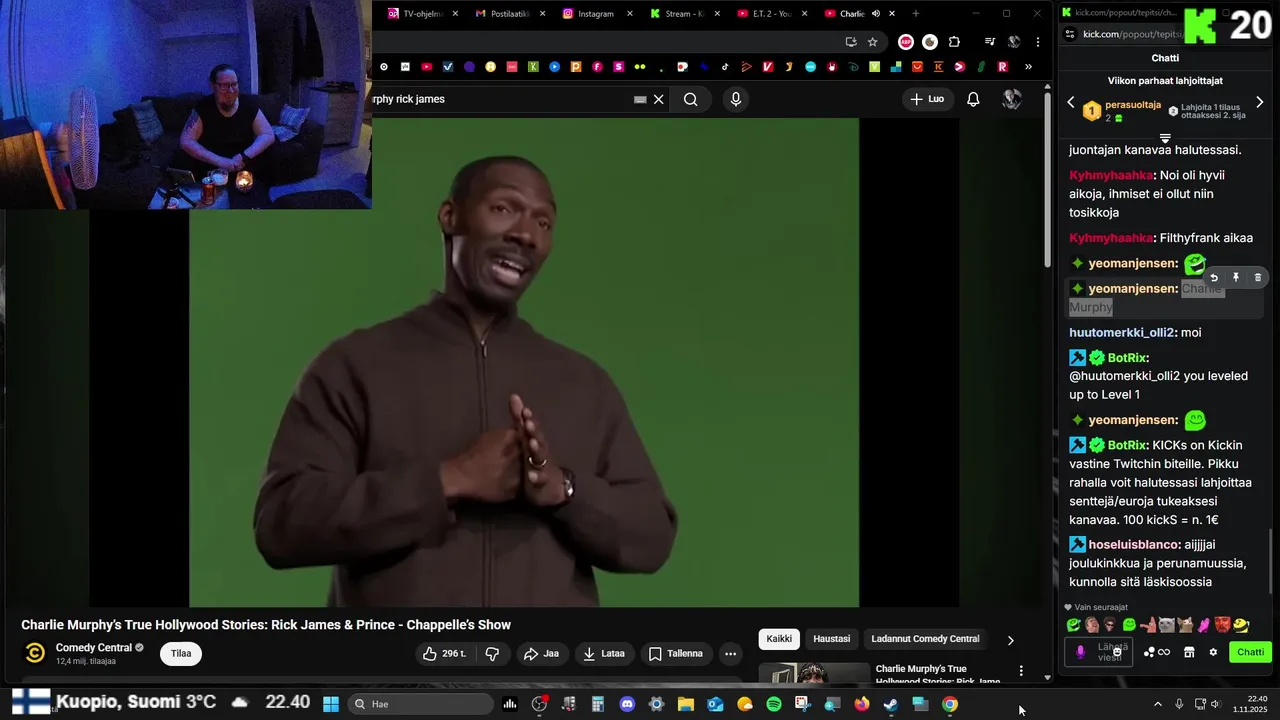Select the Ladannut Comedy Central chip
The height and width of the screenshot is (720, 1280).
(925, 639)
